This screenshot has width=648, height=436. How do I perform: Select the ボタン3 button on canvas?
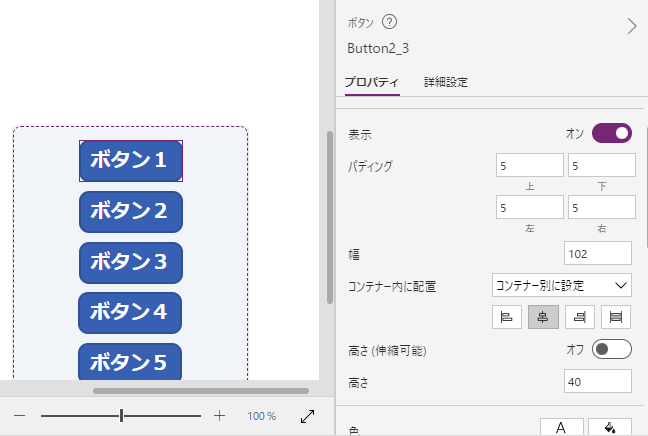(x=131, y=263)
